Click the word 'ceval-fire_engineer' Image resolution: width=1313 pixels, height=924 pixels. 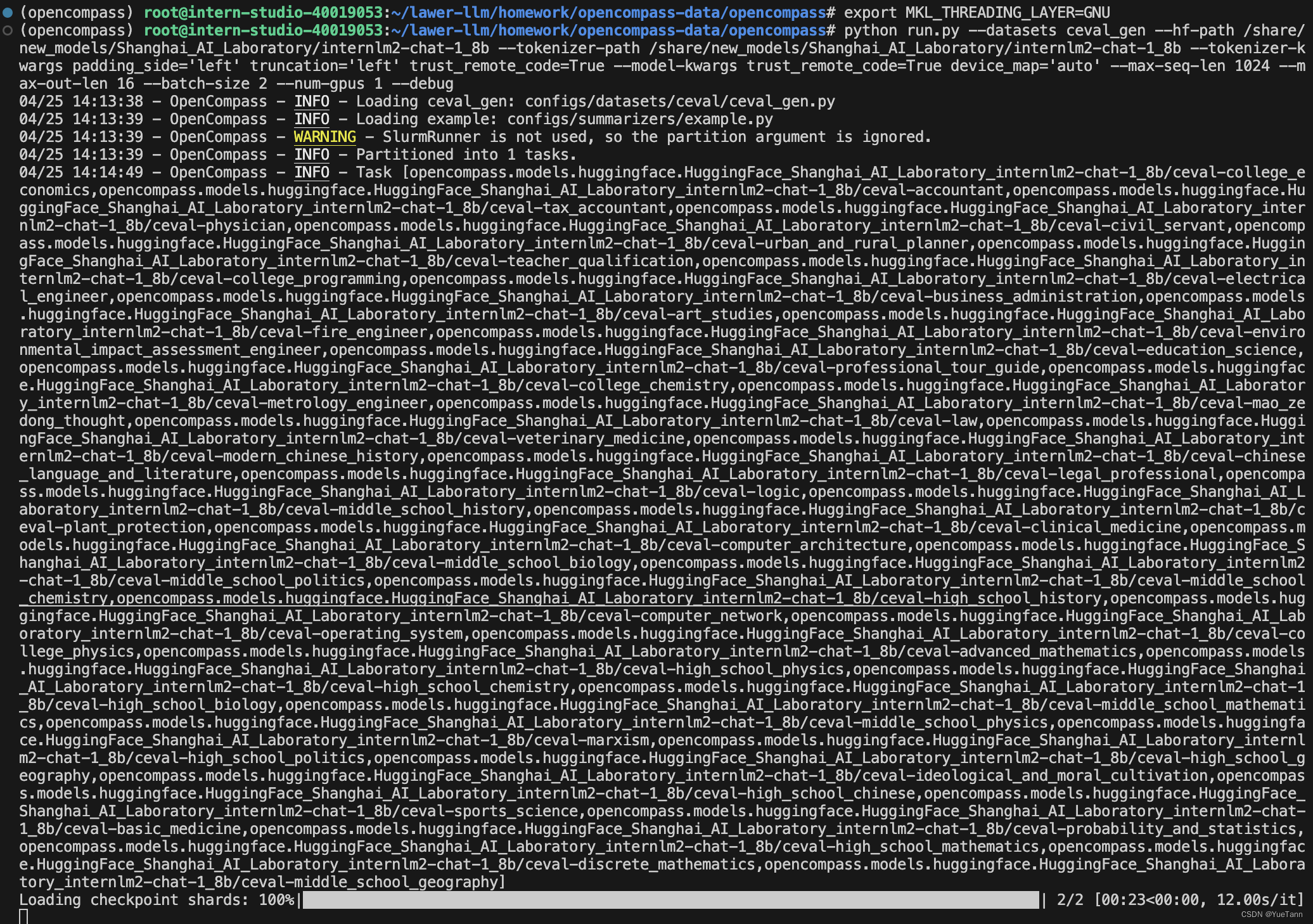(343, 332)
